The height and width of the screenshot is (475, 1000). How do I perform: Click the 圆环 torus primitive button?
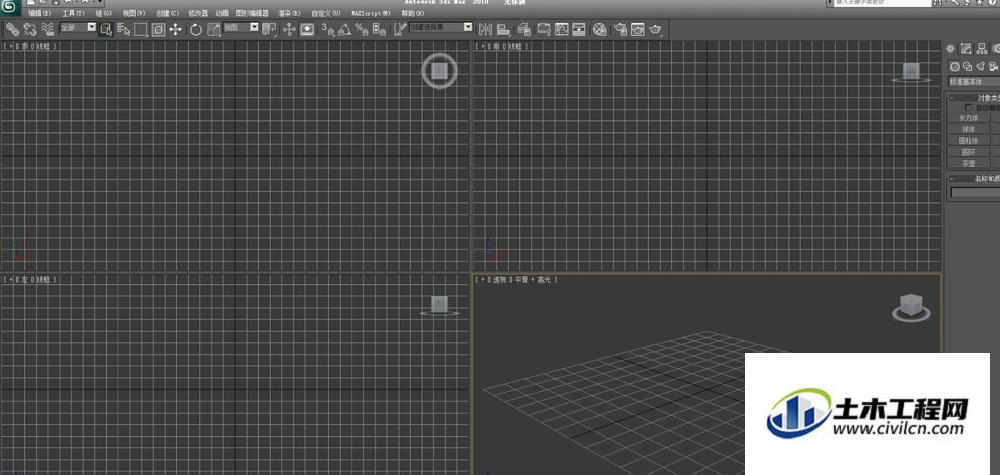[969, 152]
